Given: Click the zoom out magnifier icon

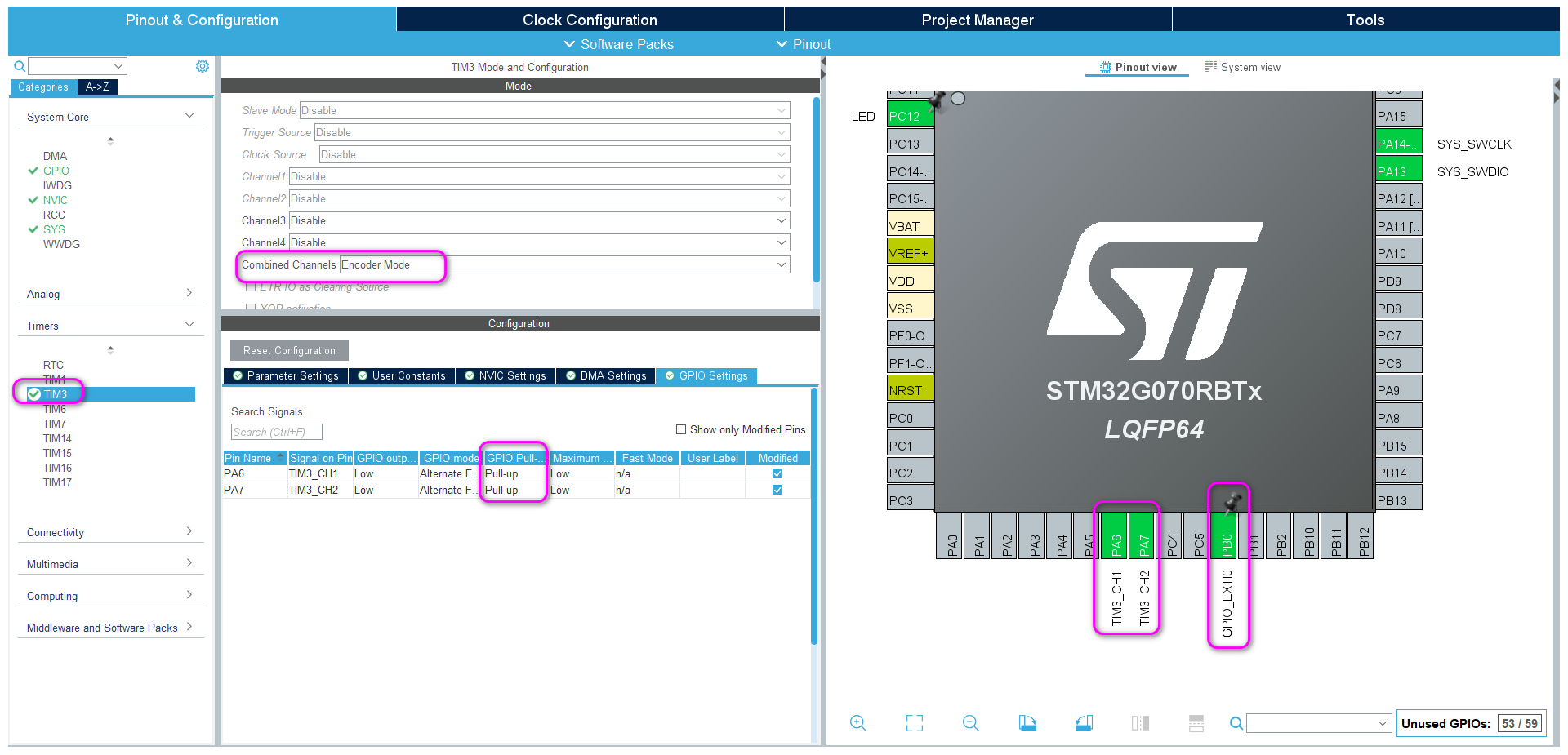Looking at the screenshot, I should click(970, 723).
